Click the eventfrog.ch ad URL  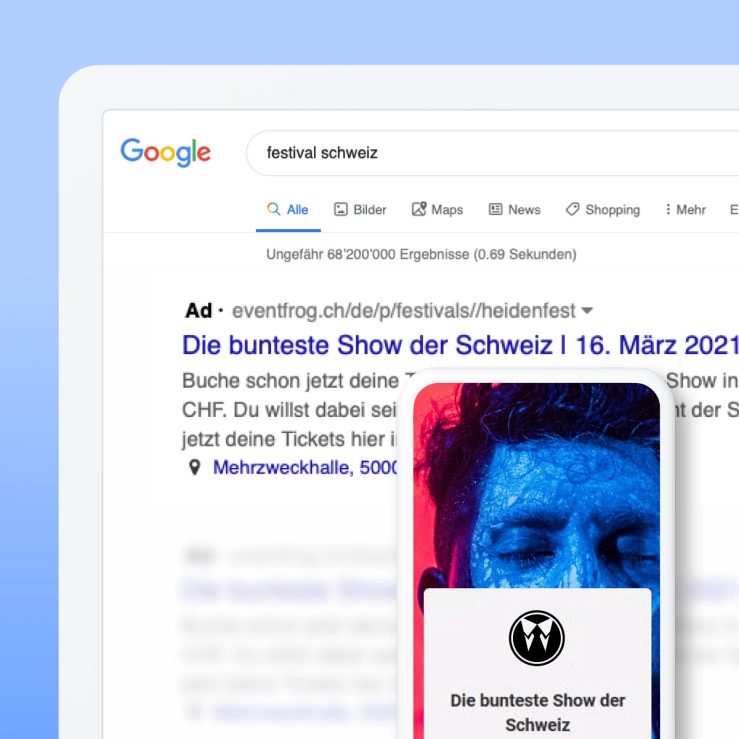pos(403,311)
